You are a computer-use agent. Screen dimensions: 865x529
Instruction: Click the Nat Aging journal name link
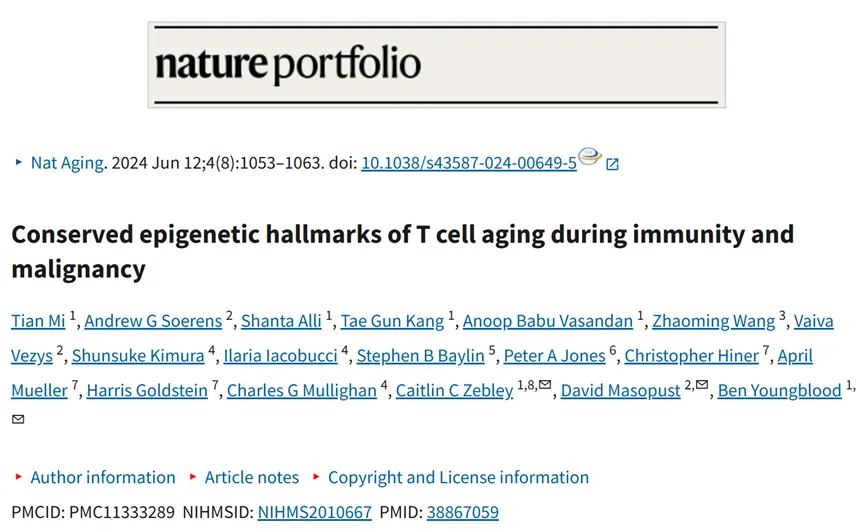[x=67, y=163]
